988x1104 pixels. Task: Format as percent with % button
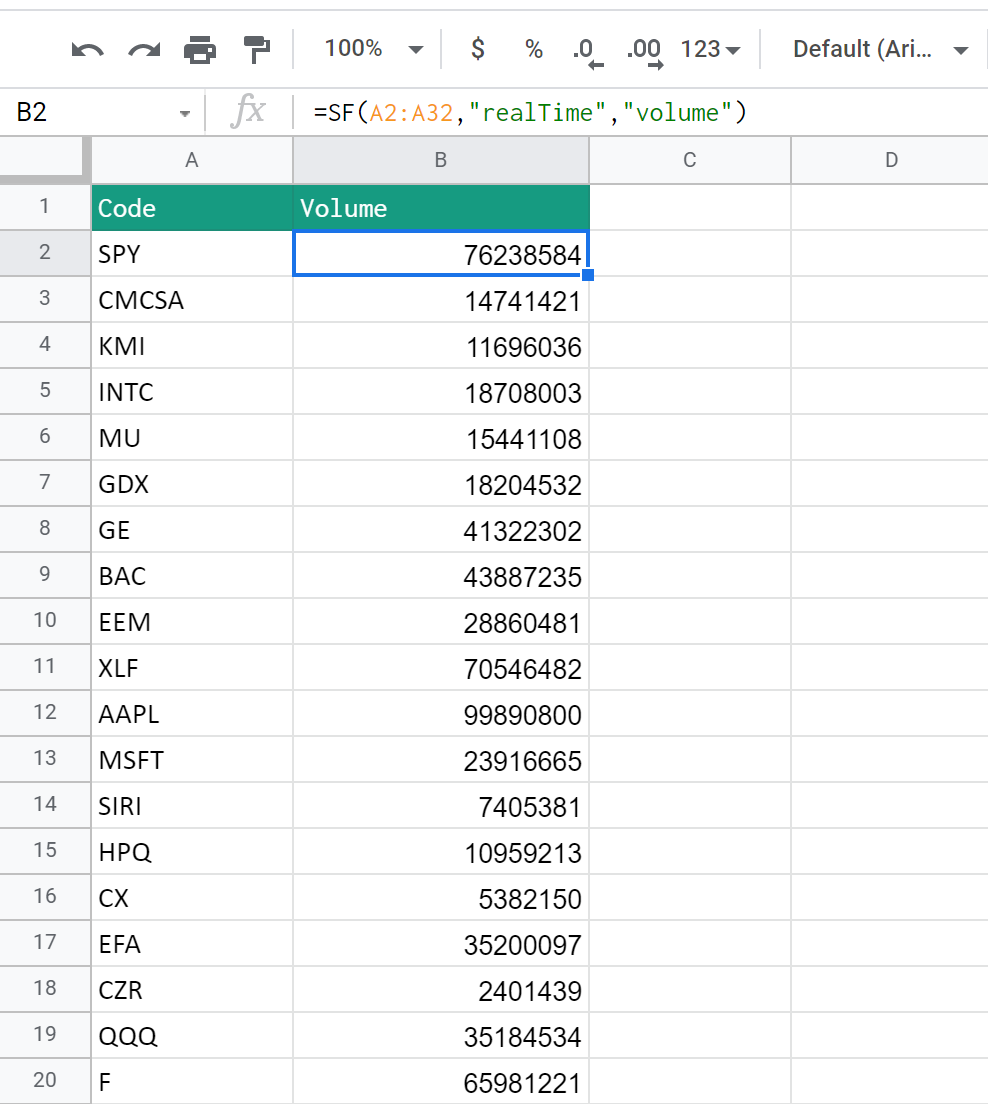[534, 49]
